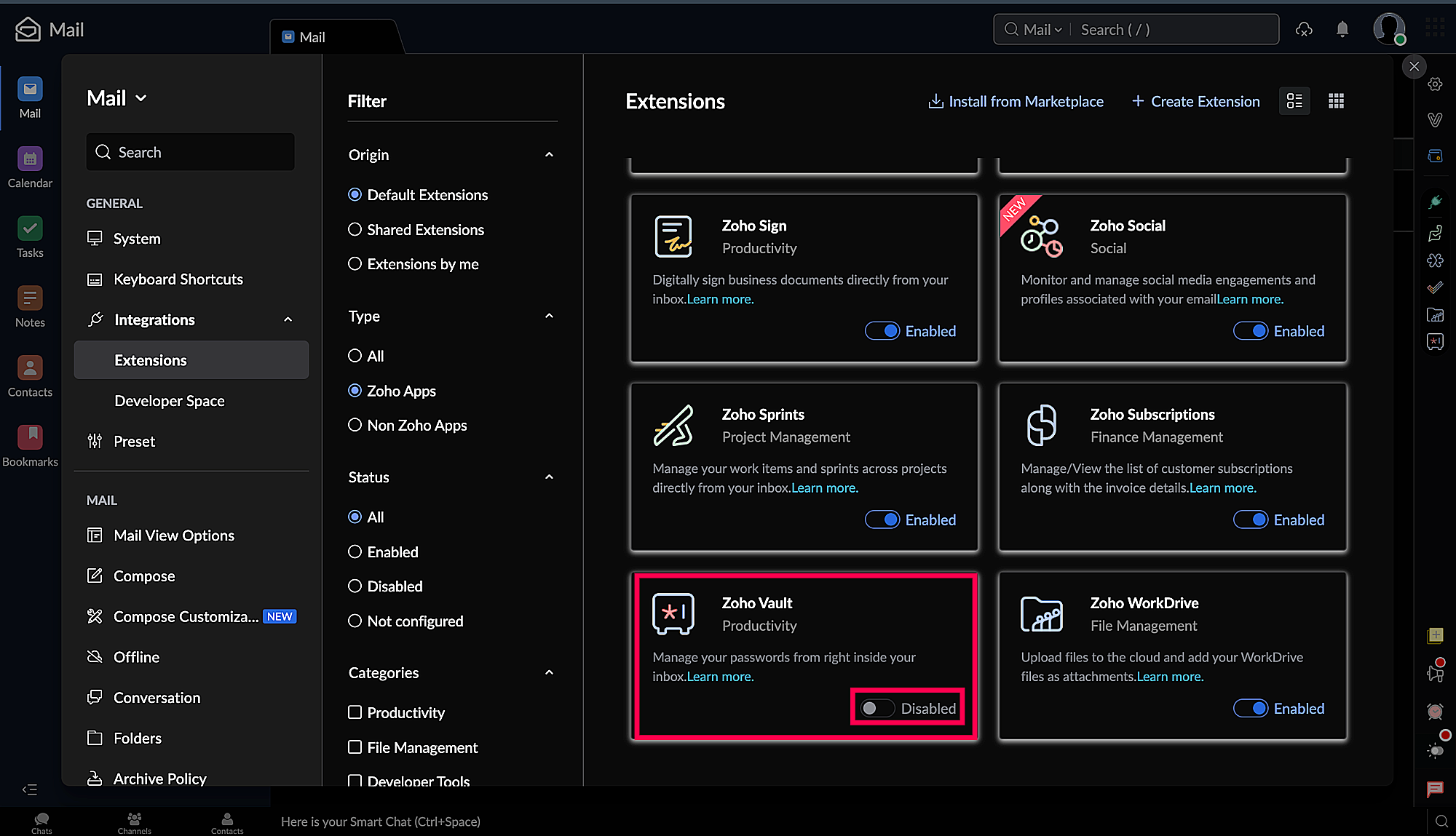1456x836 pixels.
Task: Disable the Zoho Sign extension toggle
Action: (x=882, y=331)
